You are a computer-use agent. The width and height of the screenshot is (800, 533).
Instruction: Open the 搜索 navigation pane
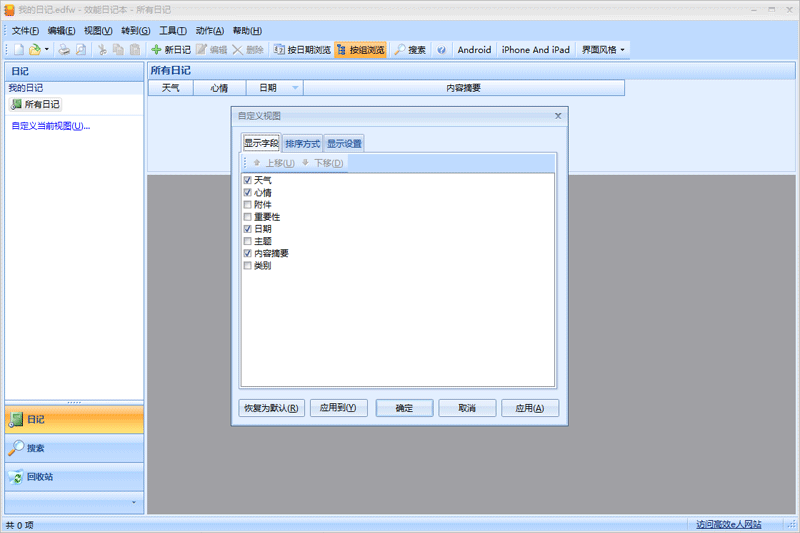(x=74, y=448)
